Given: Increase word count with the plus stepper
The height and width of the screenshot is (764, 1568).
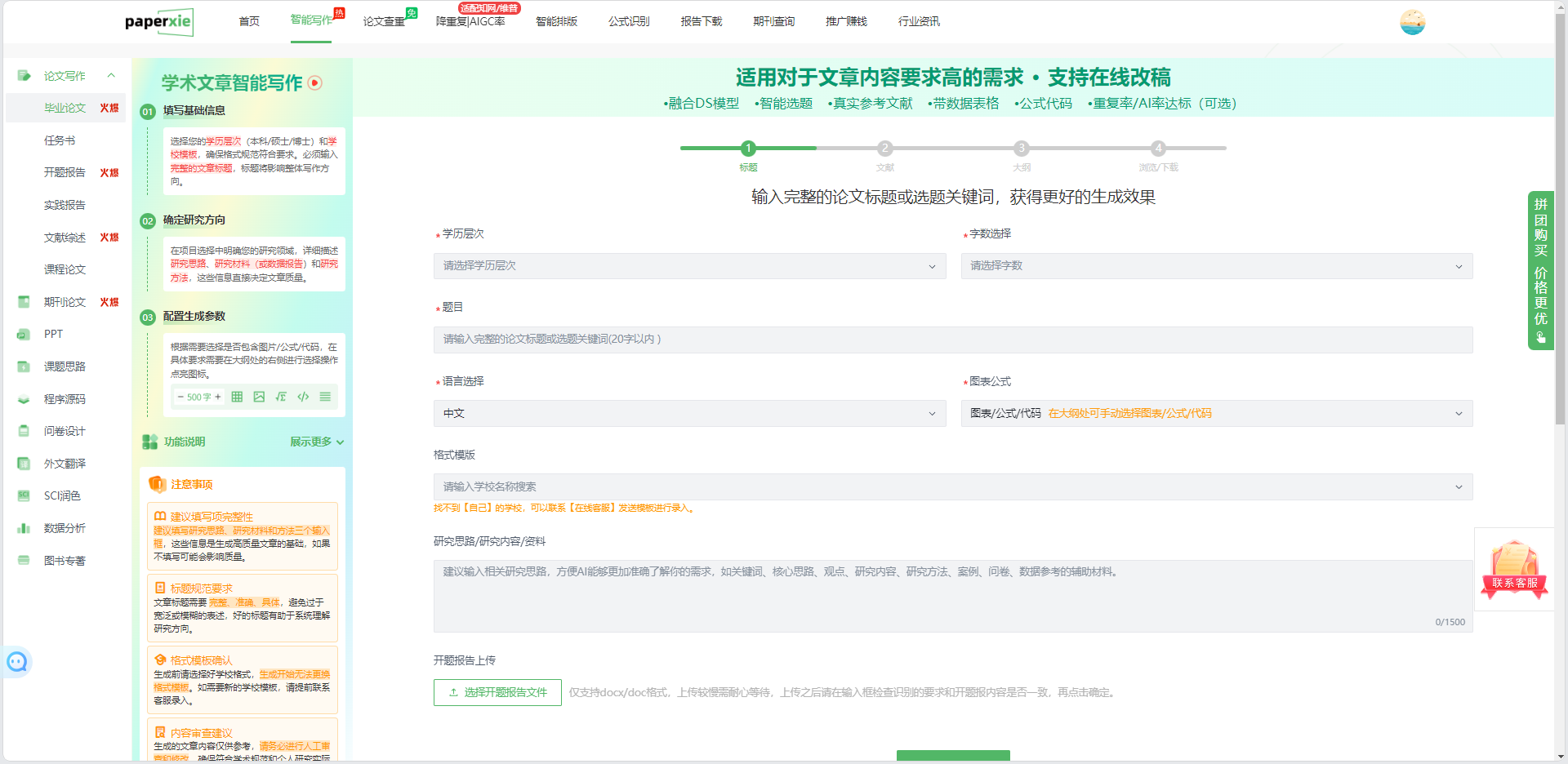Looking at the screenshot, I should [218, 397].
